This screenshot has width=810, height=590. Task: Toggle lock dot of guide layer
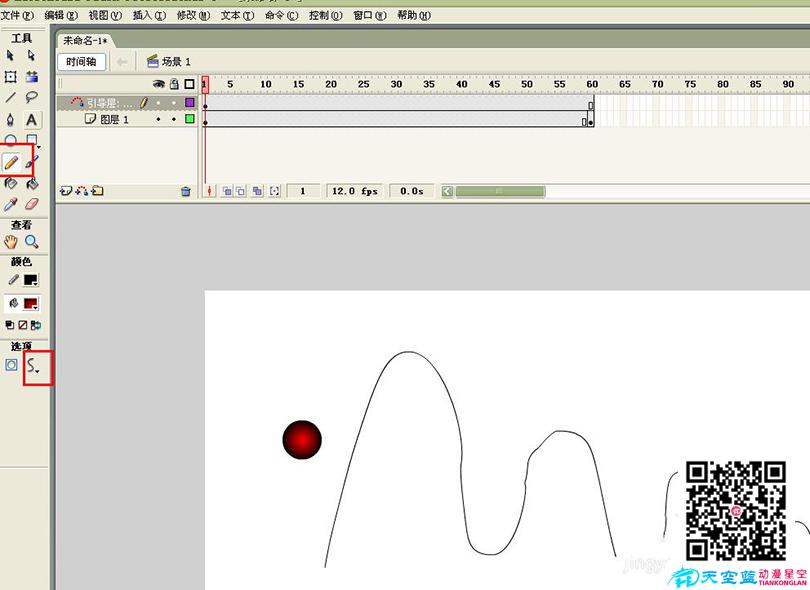click(x=174, y=103)
